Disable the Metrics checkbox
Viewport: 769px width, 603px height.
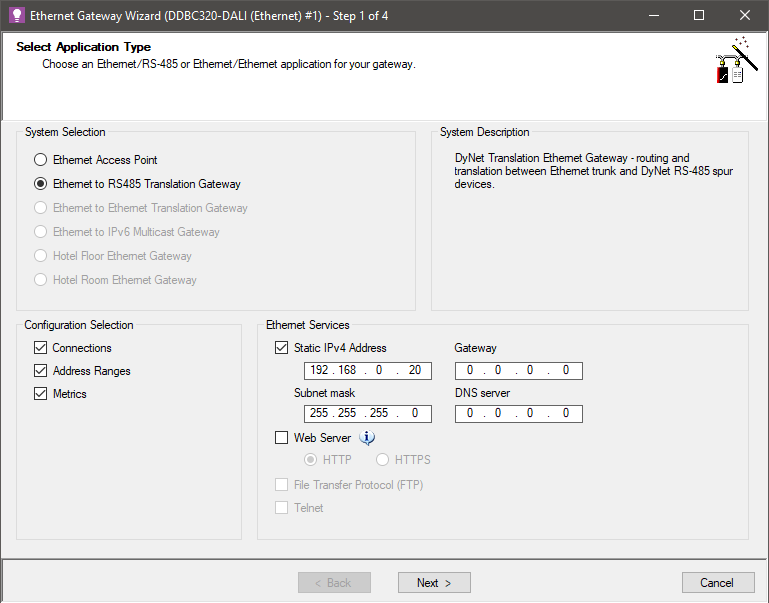tap(41, 394)
